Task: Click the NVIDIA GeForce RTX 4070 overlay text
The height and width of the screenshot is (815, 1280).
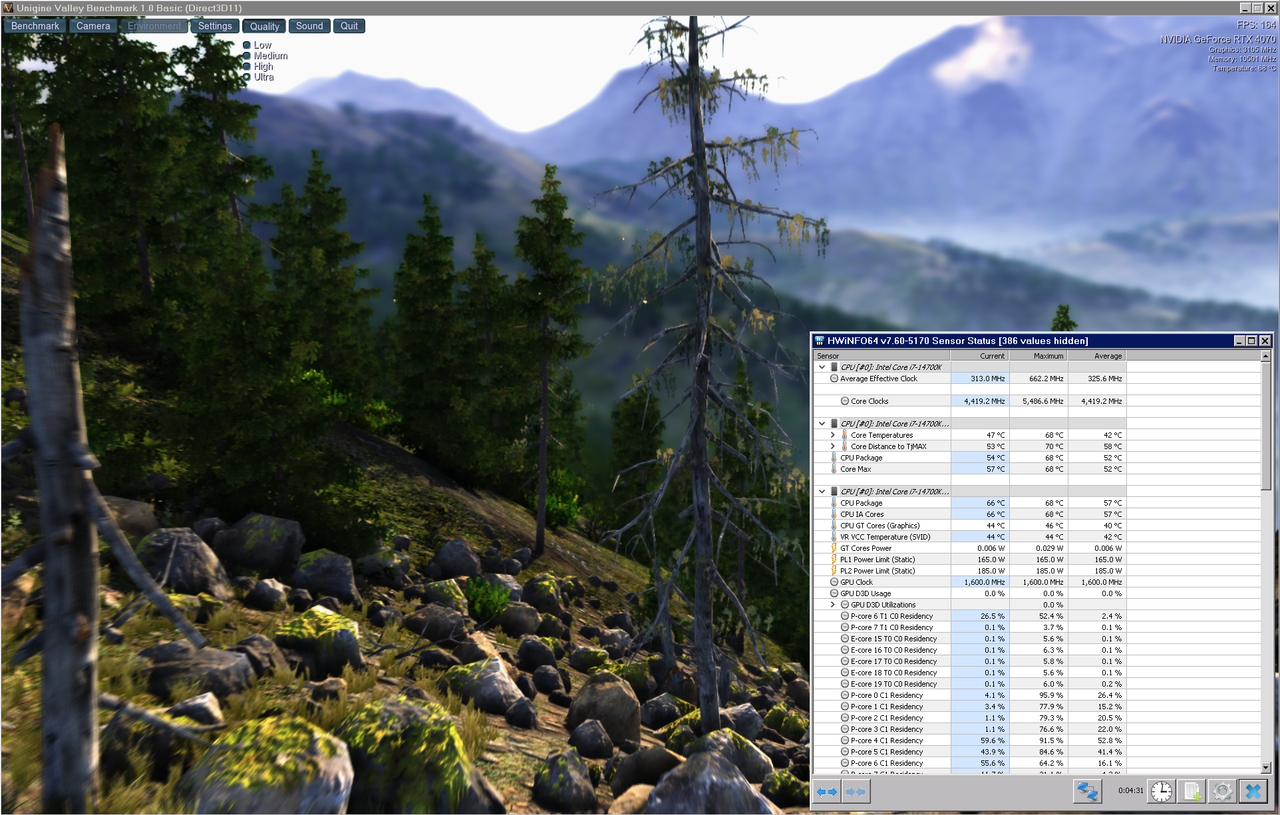Action: pos(1218,39)
